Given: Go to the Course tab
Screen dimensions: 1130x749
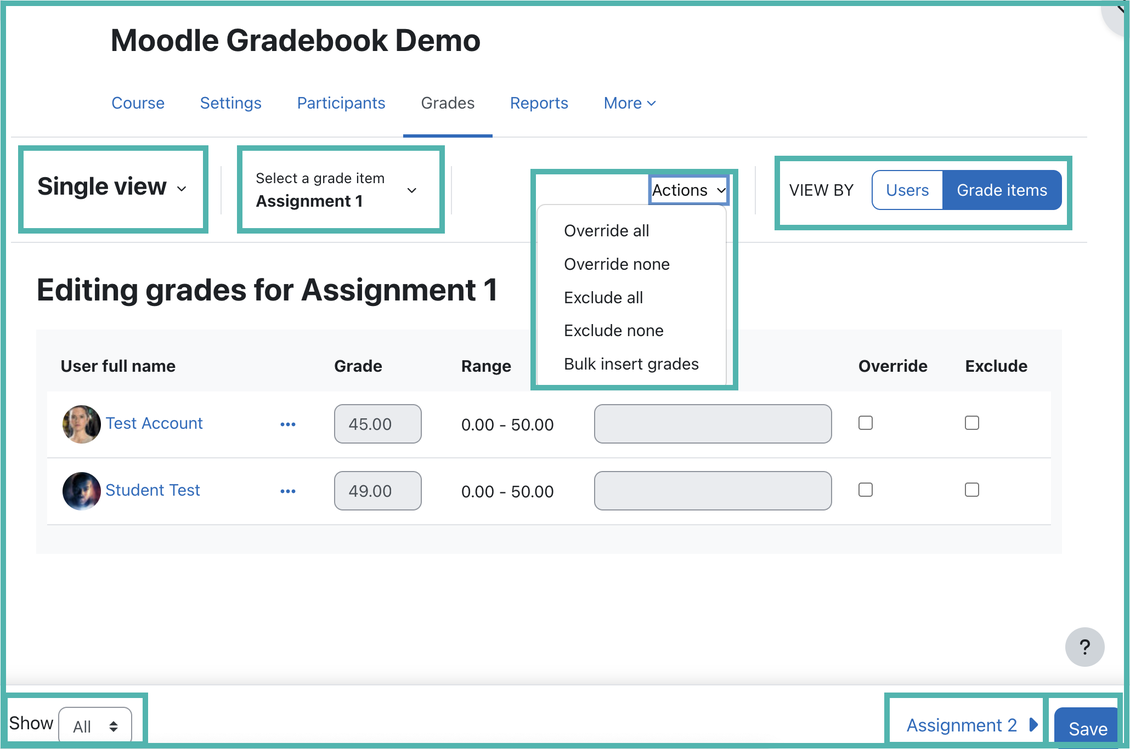Looking at the screenshot, I should click(x=138, y=103).
